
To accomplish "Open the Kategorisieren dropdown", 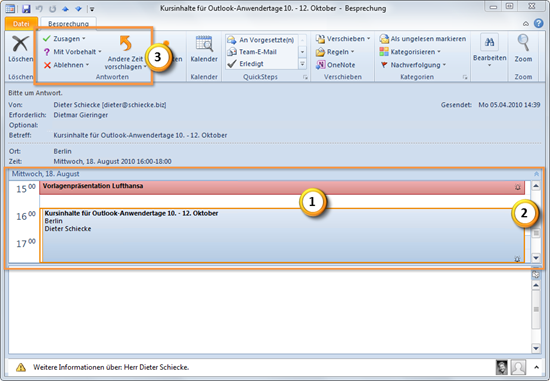I will (x=410, y=52).
